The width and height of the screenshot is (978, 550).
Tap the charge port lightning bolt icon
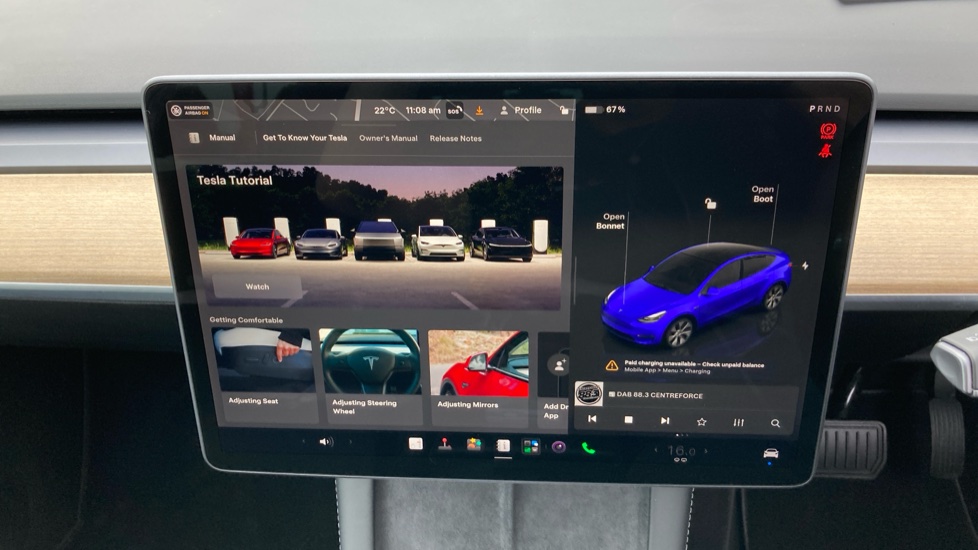tap(805, 266)
